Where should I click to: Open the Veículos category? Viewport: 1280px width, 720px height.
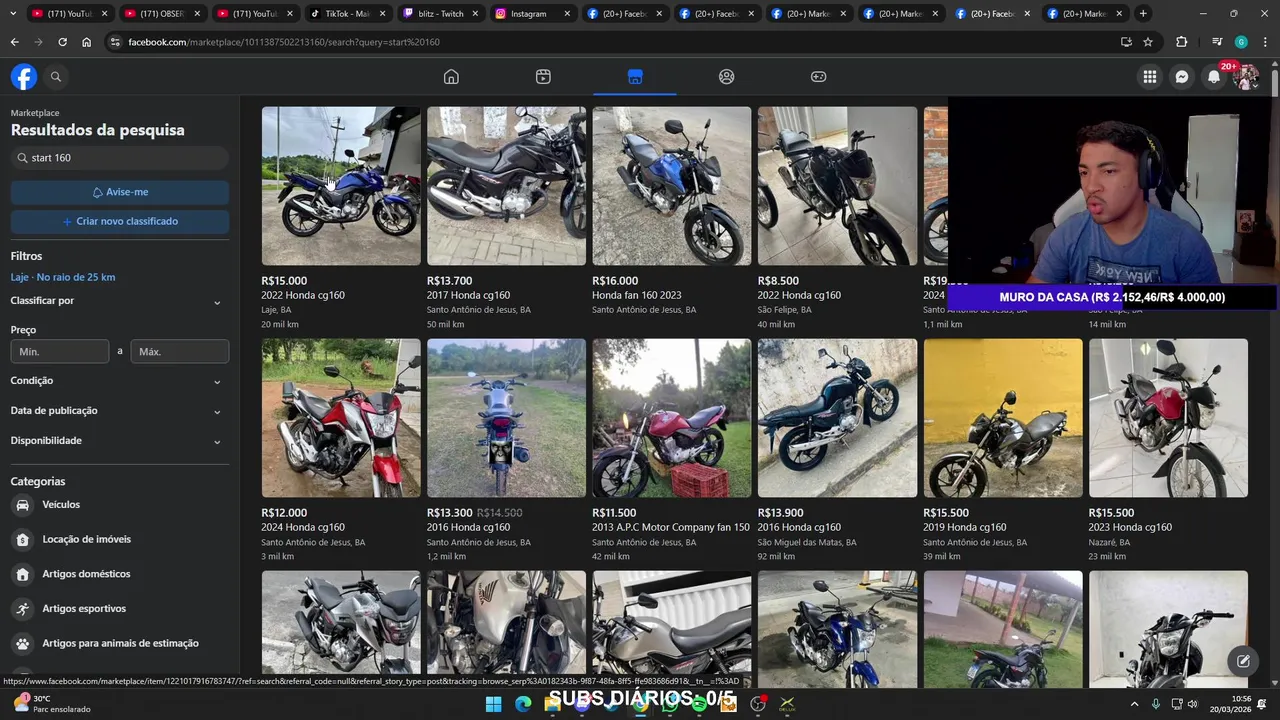point(120,505)
